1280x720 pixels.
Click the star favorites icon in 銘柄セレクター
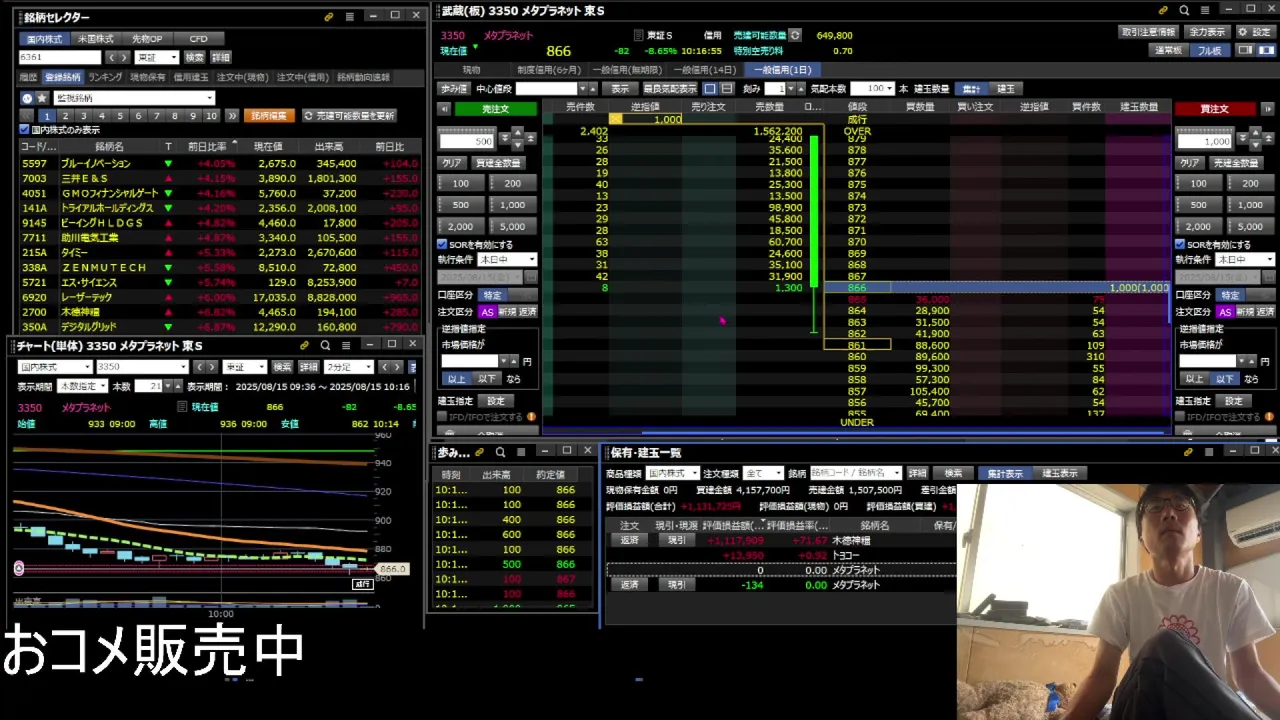[42, 98]
